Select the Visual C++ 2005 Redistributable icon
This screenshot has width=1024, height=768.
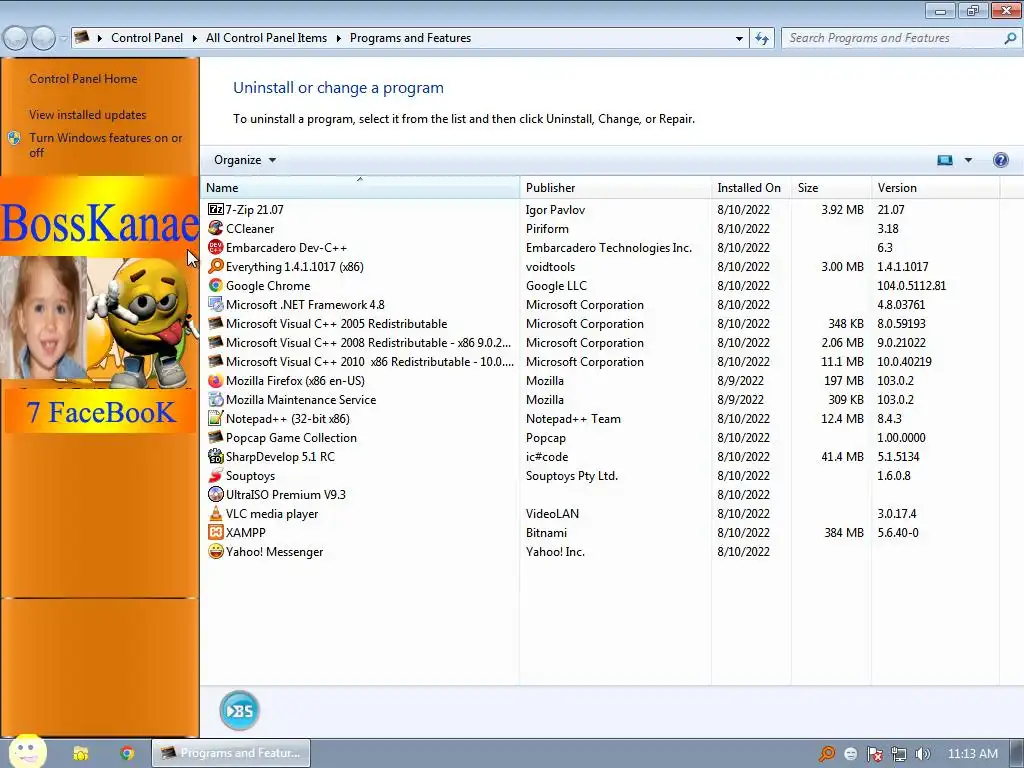click(216, 323)
